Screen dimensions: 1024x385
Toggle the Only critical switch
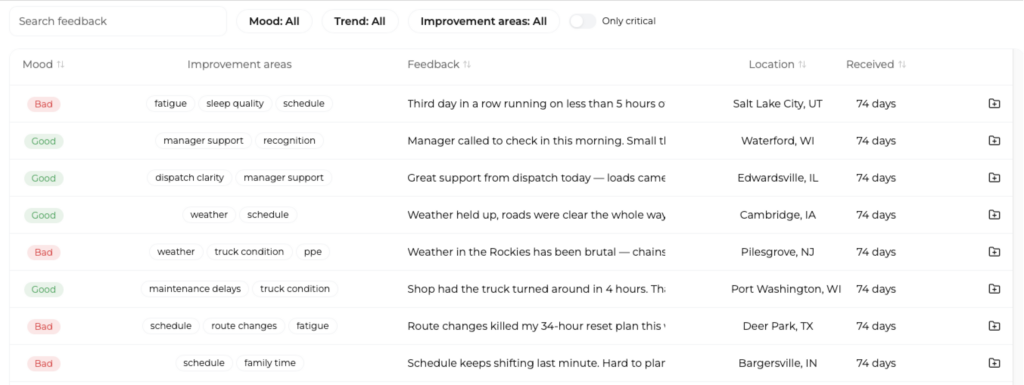(x=583, y=21)
